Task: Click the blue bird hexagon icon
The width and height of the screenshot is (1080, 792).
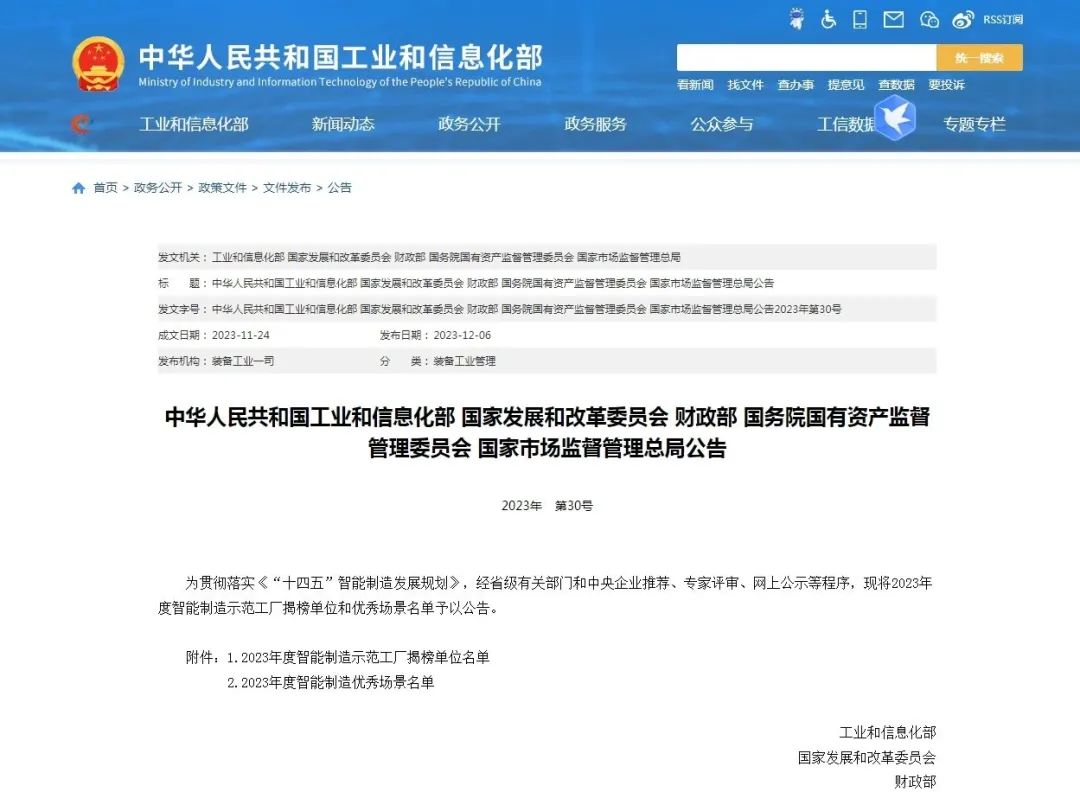Action: pos(895,118)
